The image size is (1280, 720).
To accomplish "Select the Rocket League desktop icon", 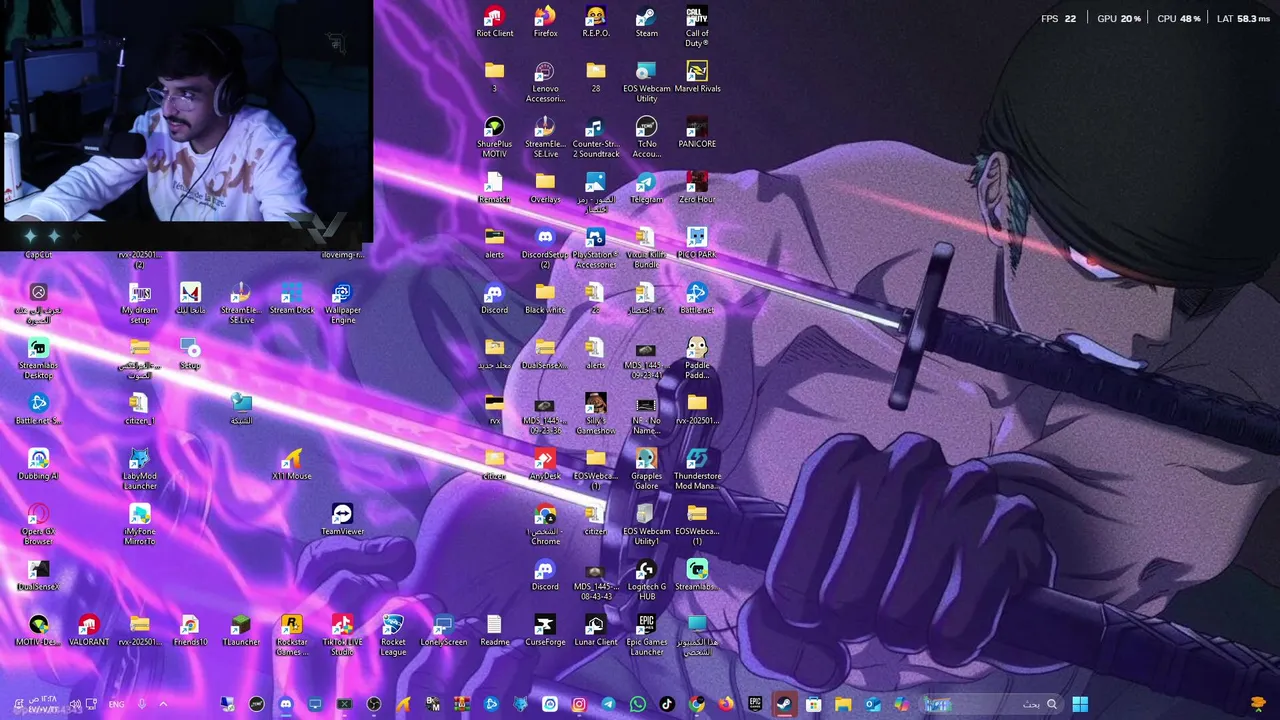I will tap(393, 635).
